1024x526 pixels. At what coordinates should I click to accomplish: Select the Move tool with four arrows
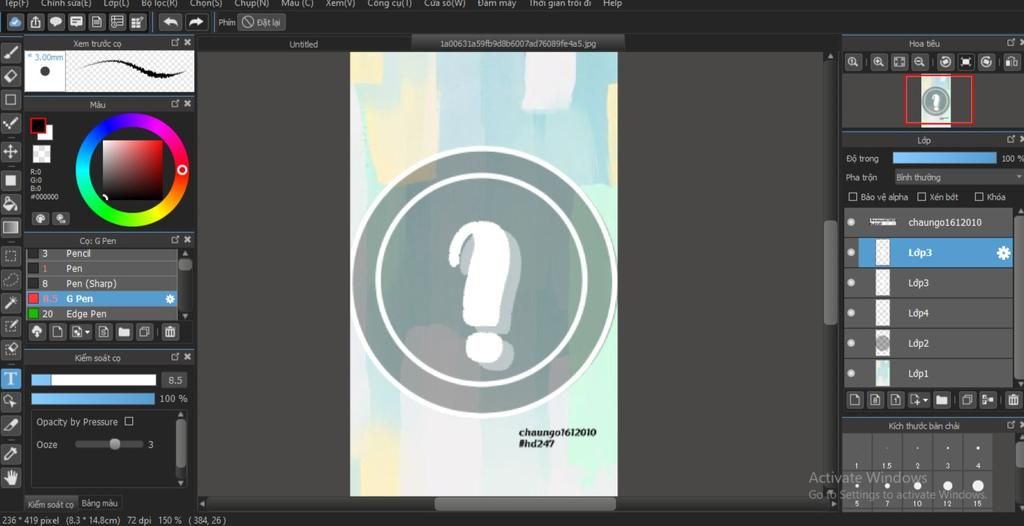coord(11,152)
